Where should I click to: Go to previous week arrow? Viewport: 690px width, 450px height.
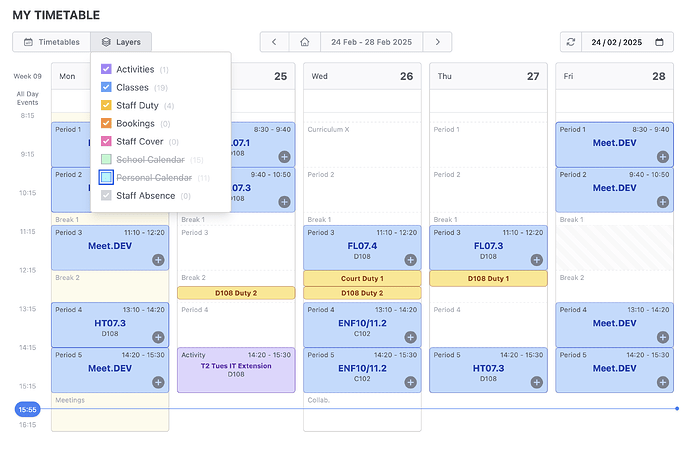(x=274, y=42)
